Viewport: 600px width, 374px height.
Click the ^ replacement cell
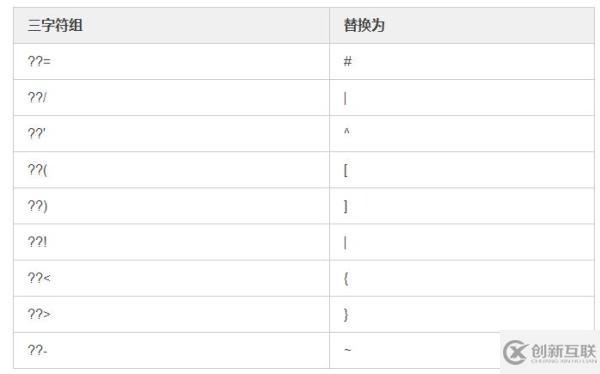462,134
